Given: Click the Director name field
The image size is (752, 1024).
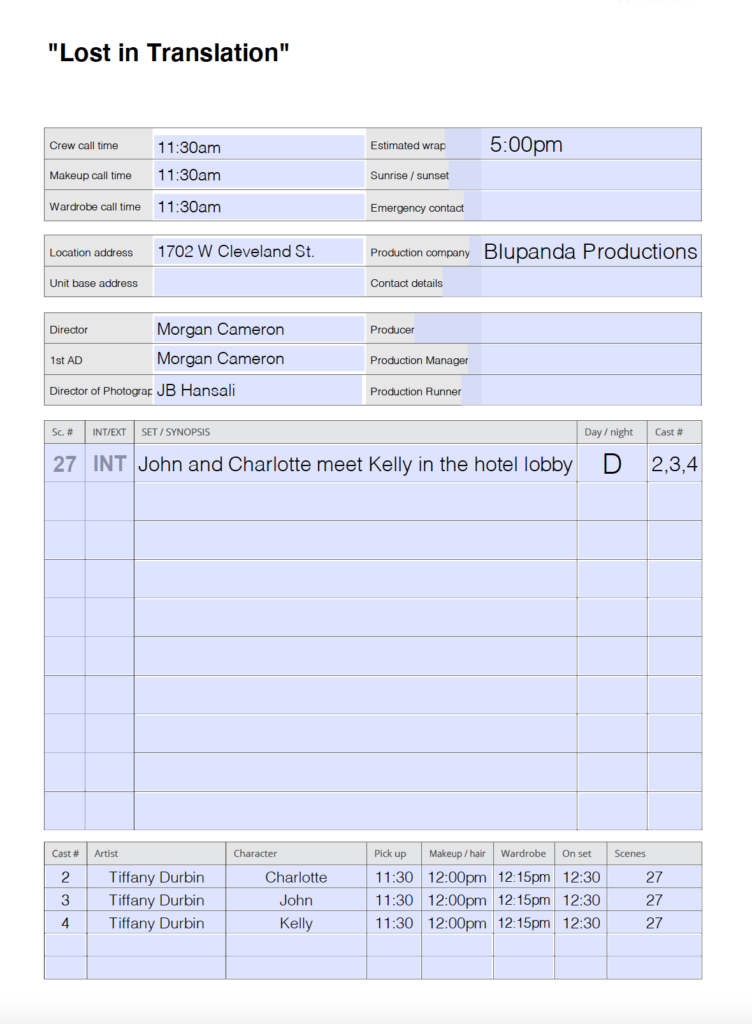Looking at the screenshot, I should click(258, 329).
